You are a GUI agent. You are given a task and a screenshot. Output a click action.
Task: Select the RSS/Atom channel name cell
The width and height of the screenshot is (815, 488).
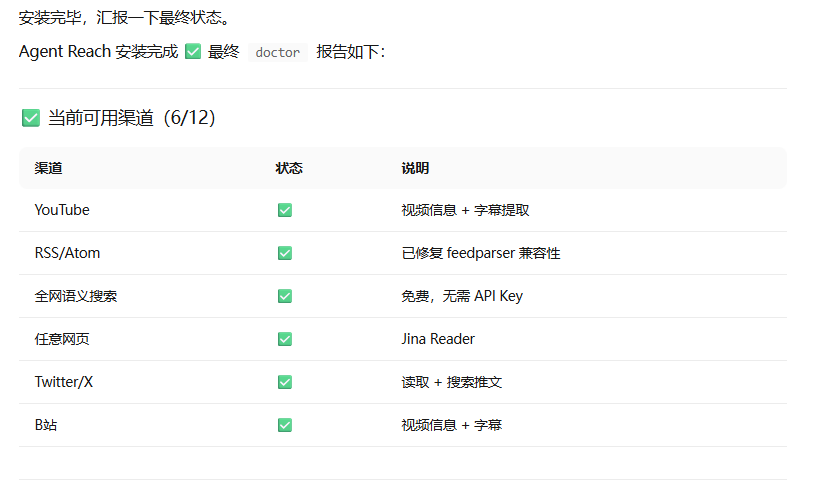pyautogui.click(x=67, y=253)
